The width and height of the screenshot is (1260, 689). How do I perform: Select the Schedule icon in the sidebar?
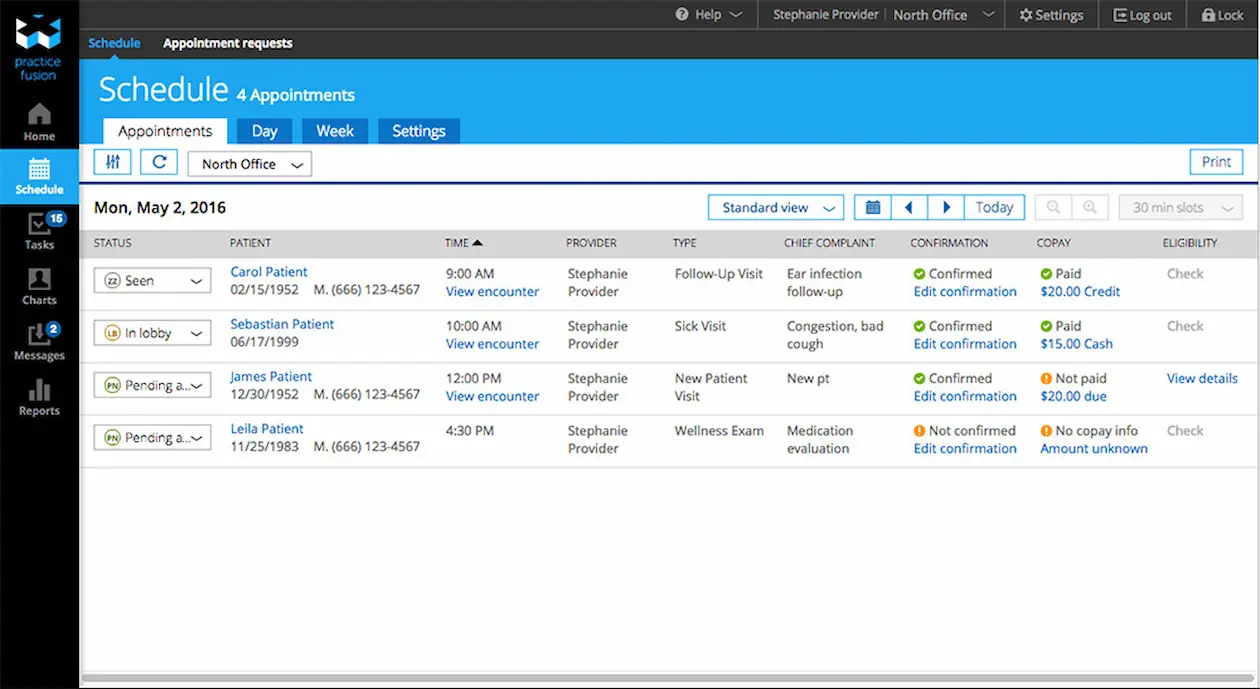pyautogui.click(x=39, y=177)
